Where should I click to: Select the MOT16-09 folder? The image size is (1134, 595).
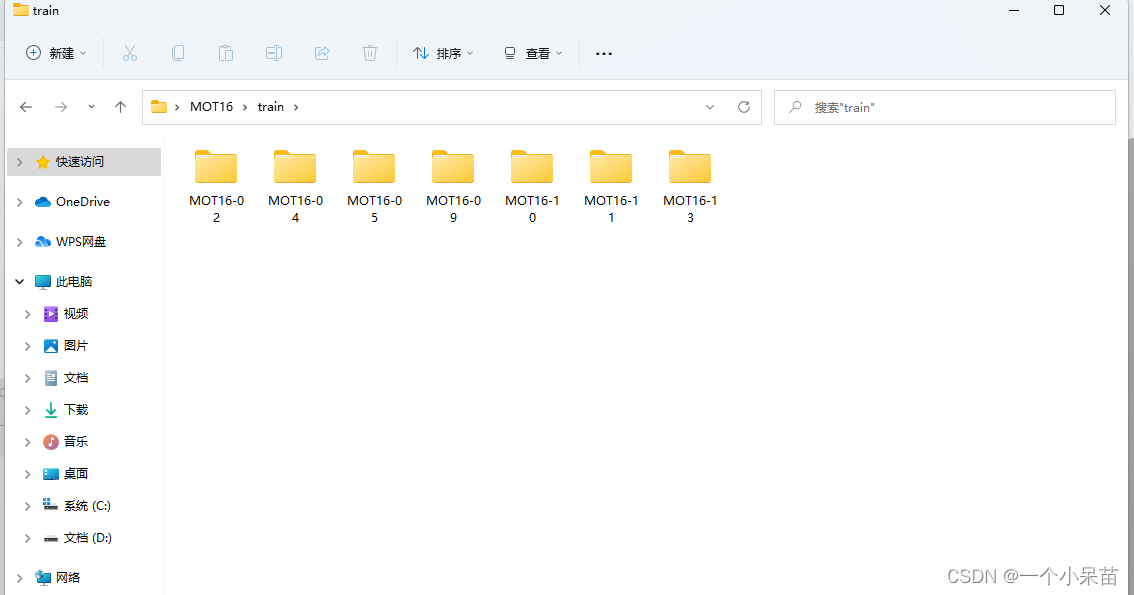click(453, 187)
